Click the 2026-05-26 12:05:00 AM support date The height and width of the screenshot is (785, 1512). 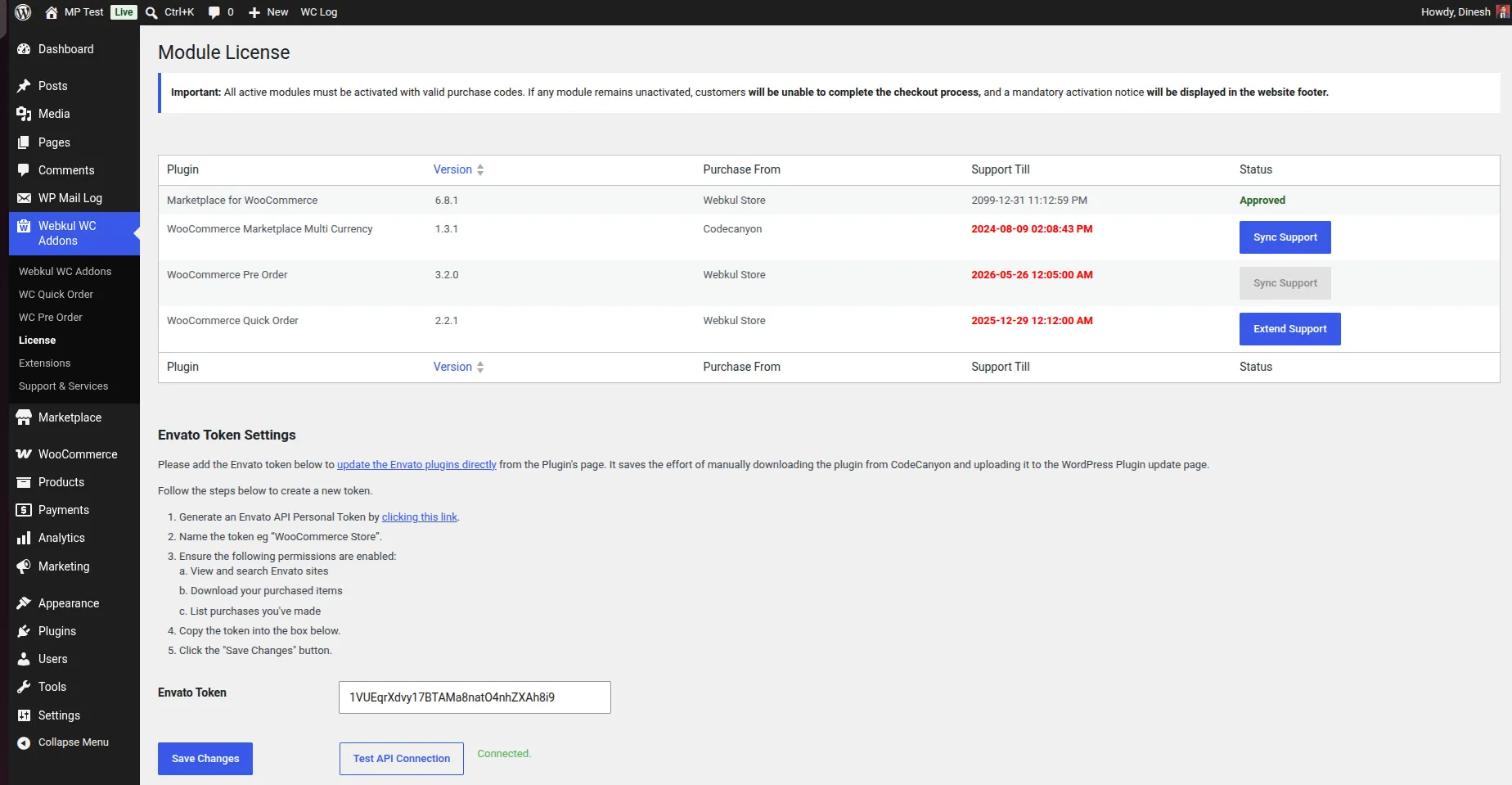(x=1032, y=275)
